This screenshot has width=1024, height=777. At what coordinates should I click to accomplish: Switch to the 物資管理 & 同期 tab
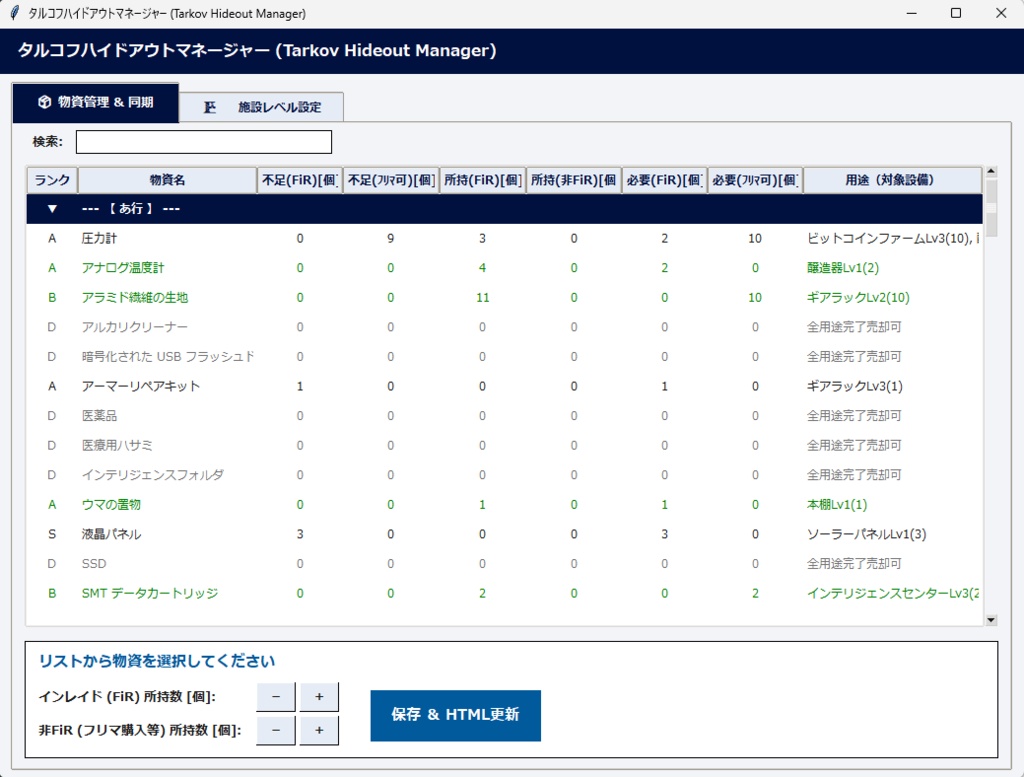tap(95, 103)
